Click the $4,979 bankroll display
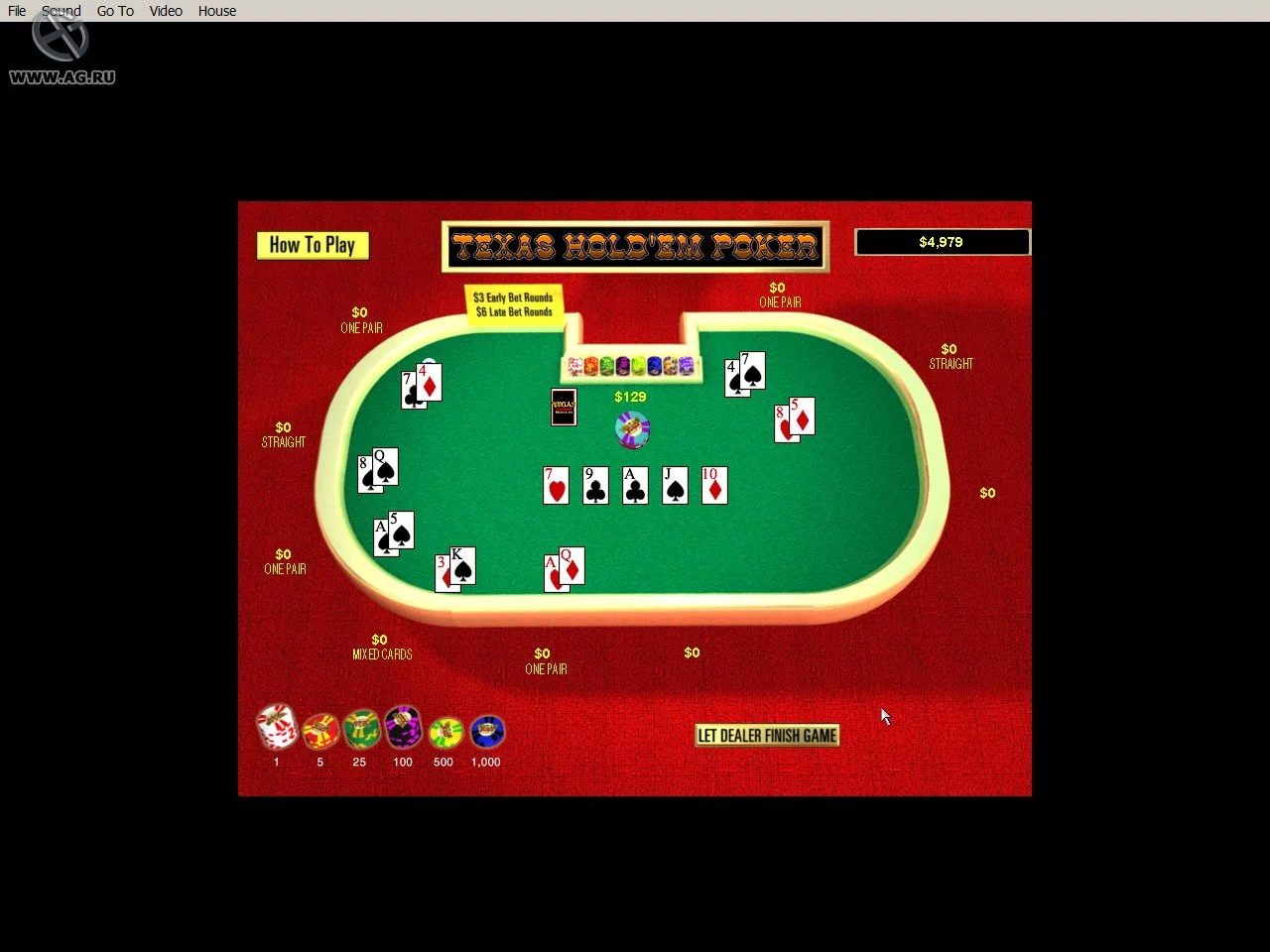 click(941, 241)
